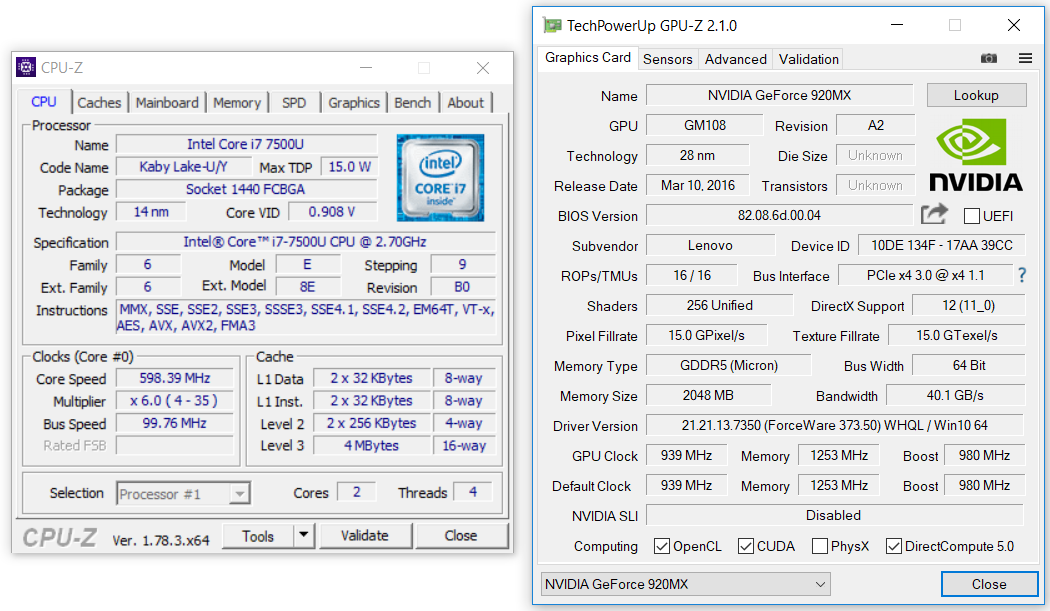Switch to the Mainboard tab
This screenshot has width=1050, height=611.
click(x=167, y=103)
